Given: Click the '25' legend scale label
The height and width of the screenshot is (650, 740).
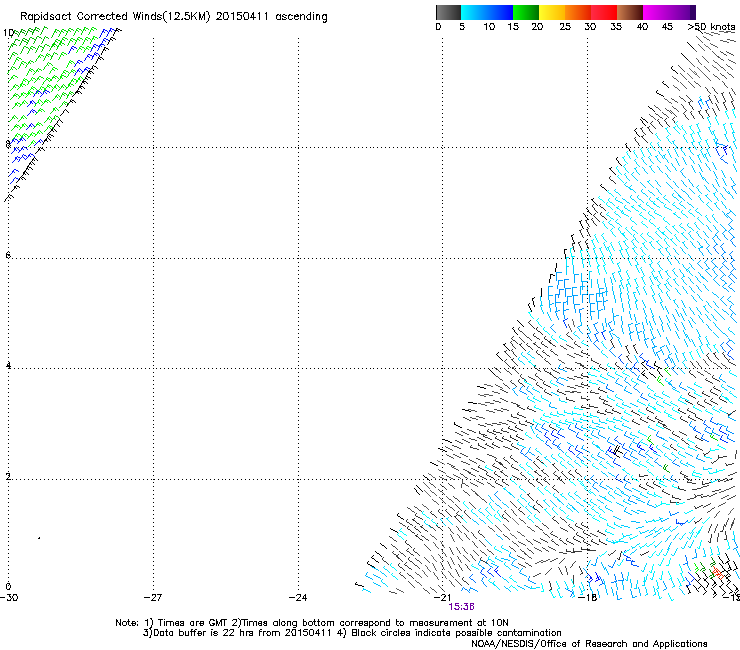Looking at the screenshot, I should click(565, 26).
